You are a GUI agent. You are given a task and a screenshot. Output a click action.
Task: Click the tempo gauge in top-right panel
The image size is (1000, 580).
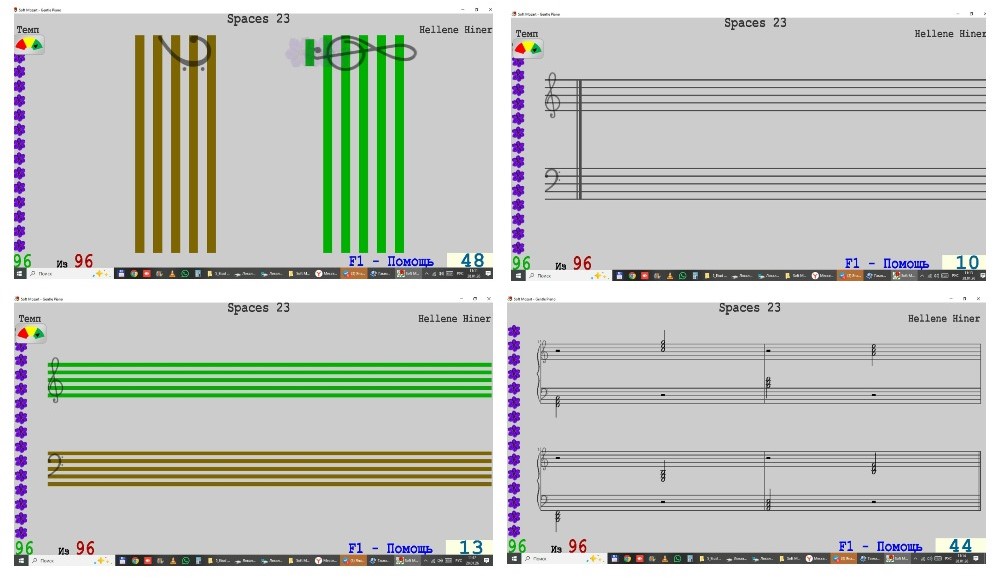pos(527,48)
